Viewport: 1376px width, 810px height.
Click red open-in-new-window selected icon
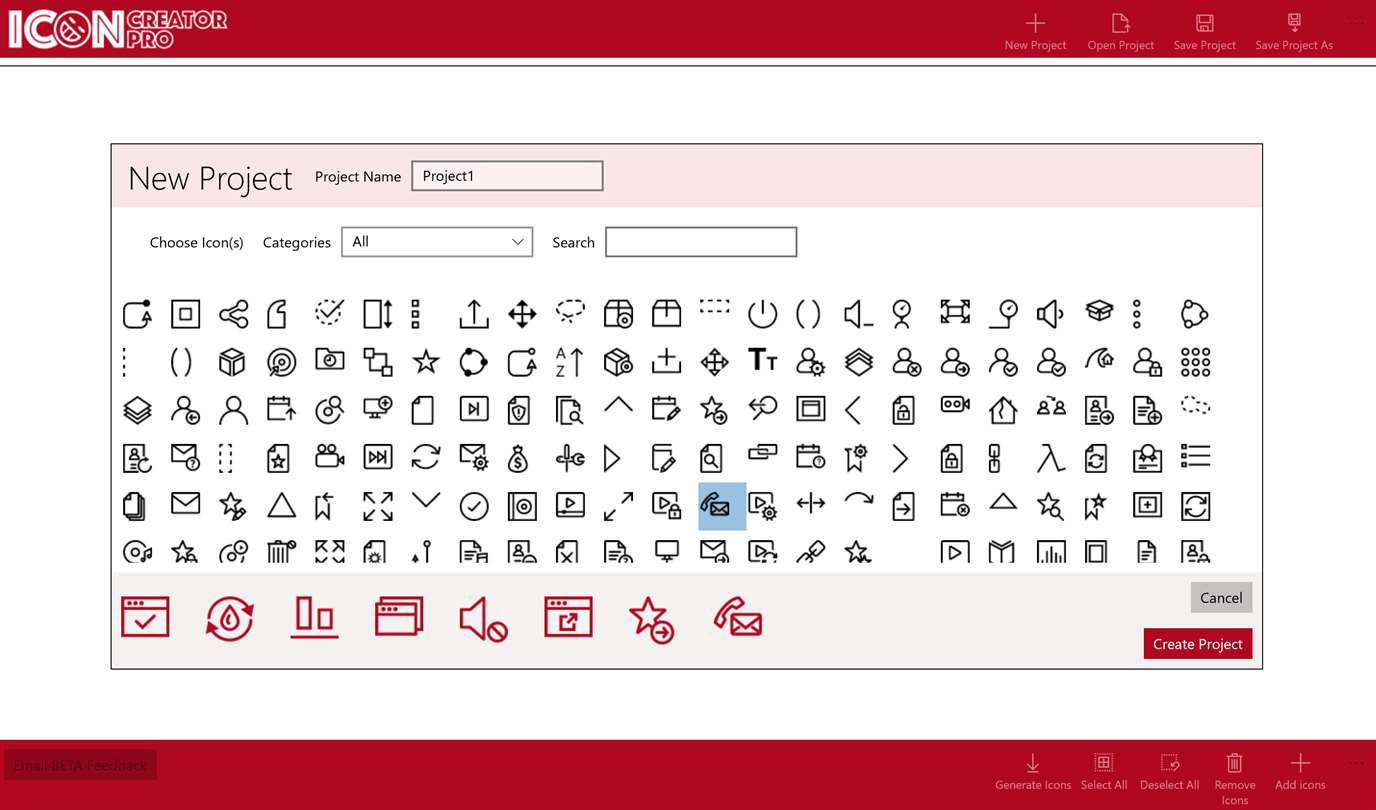[568, 617]
